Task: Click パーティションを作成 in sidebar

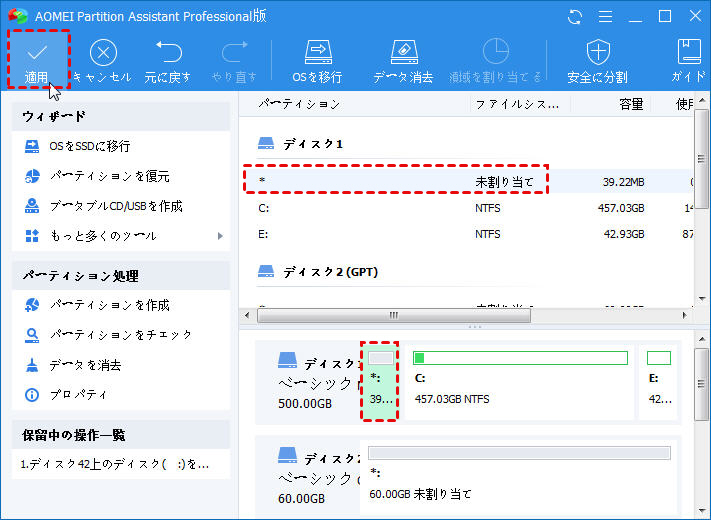Action: pos(109,305)
